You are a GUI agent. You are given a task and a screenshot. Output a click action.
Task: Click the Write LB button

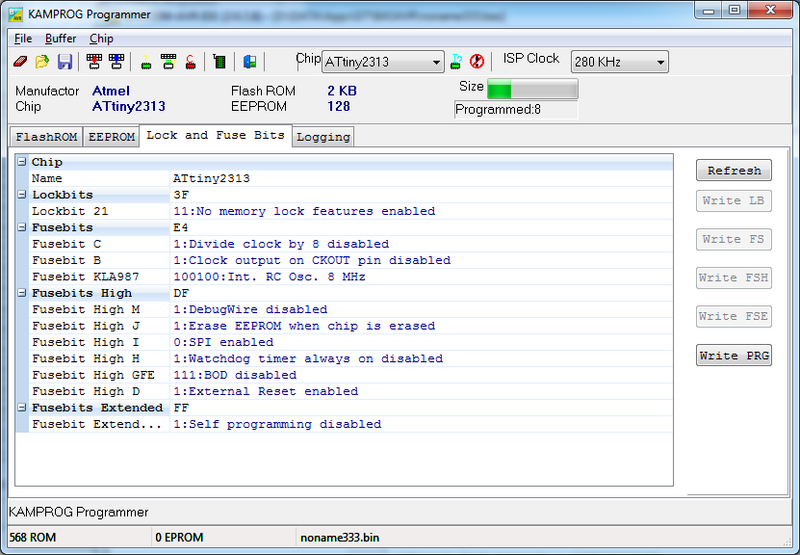[734, 200]
